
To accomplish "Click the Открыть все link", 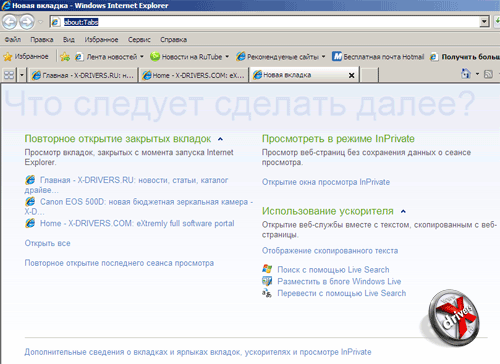I will coord(47,243).
